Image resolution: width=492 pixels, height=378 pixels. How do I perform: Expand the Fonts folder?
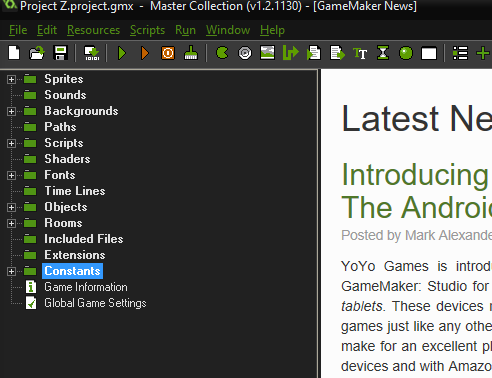click(11, 175)
